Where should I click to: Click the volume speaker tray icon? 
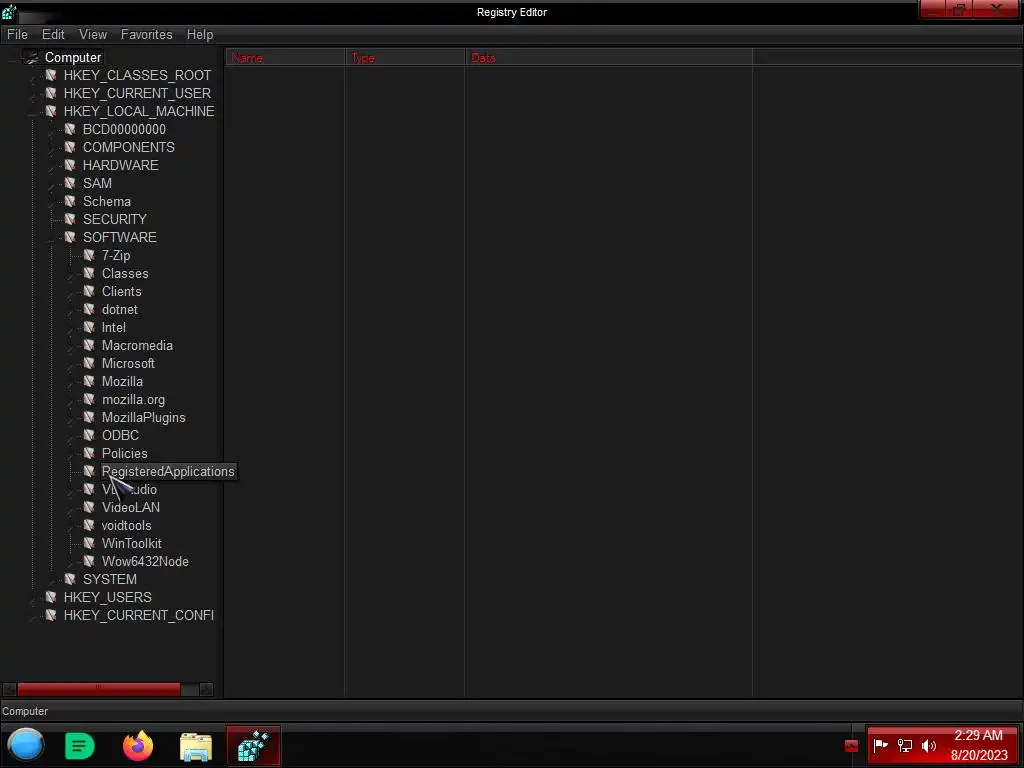click(x=929, y=745)
